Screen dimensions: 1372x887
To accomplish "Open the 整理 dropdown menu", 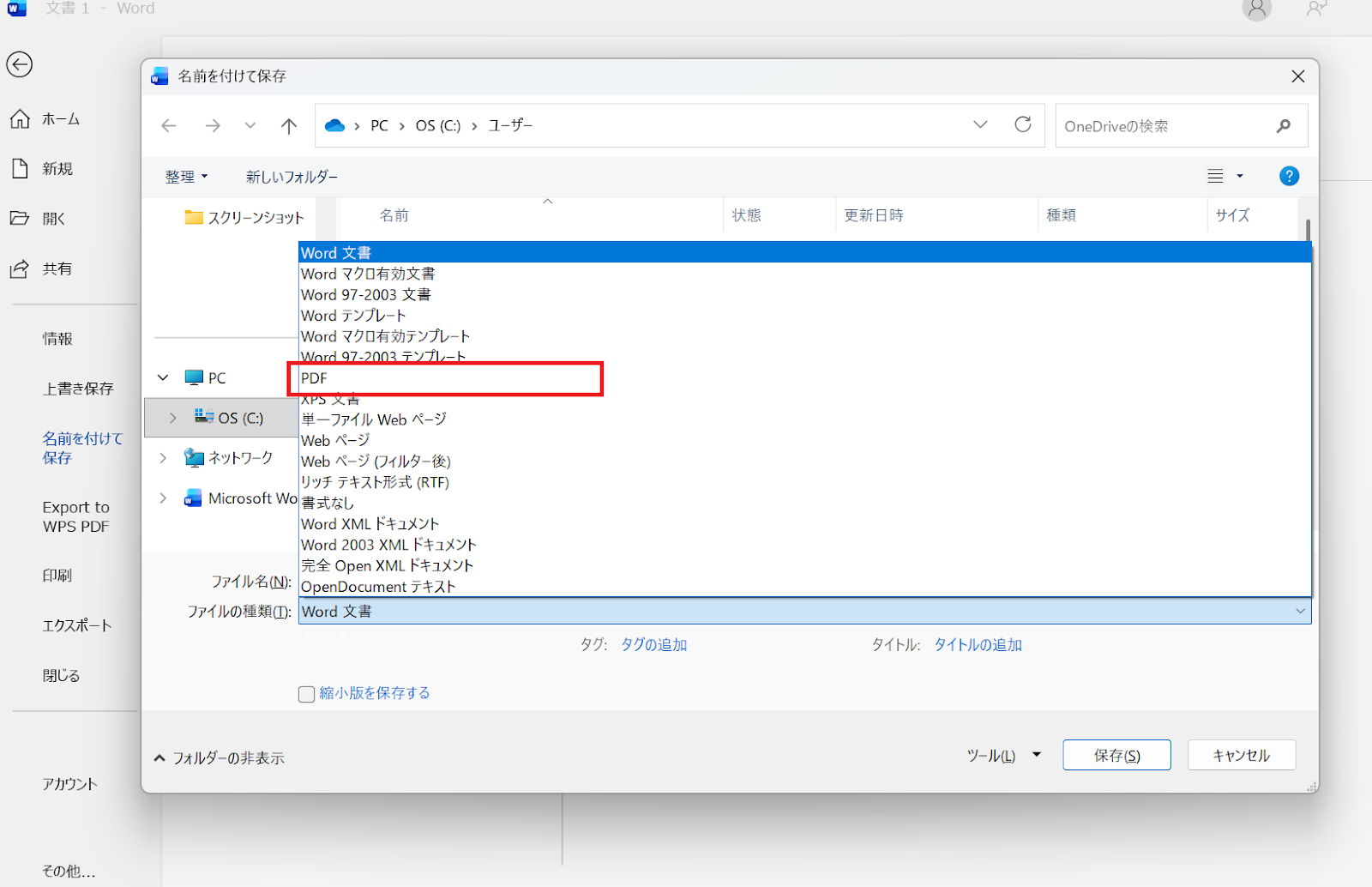I will click(186, 176).
